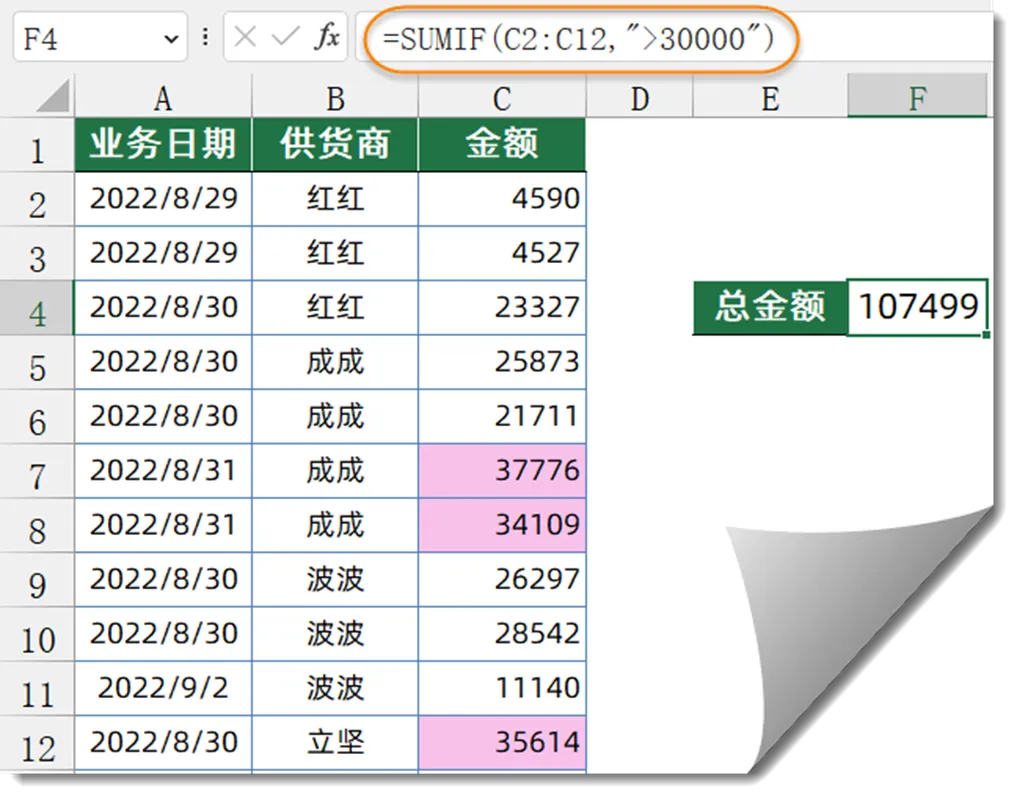Open the Name Box dropdown arrow
1017x797 pixels.
[172, 39]
